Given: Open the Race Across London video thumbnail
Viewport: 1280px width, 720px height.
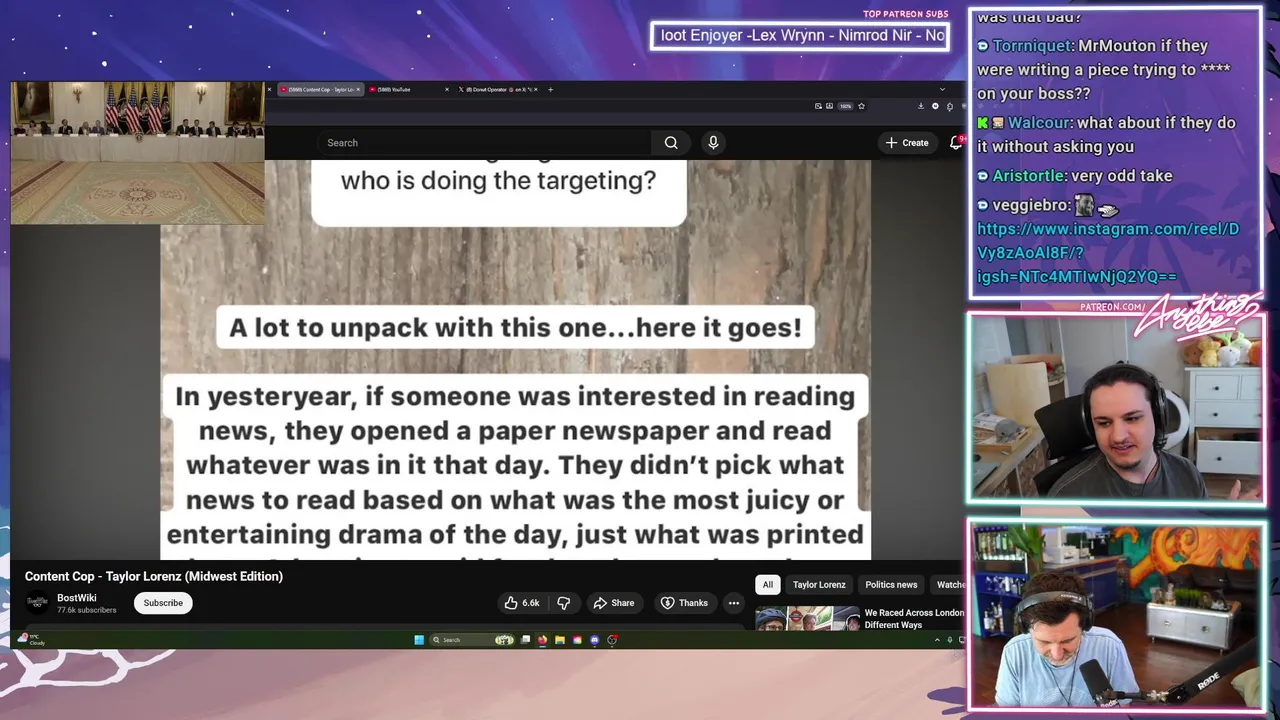Looking at the screenshot, I should pos(807,619).
